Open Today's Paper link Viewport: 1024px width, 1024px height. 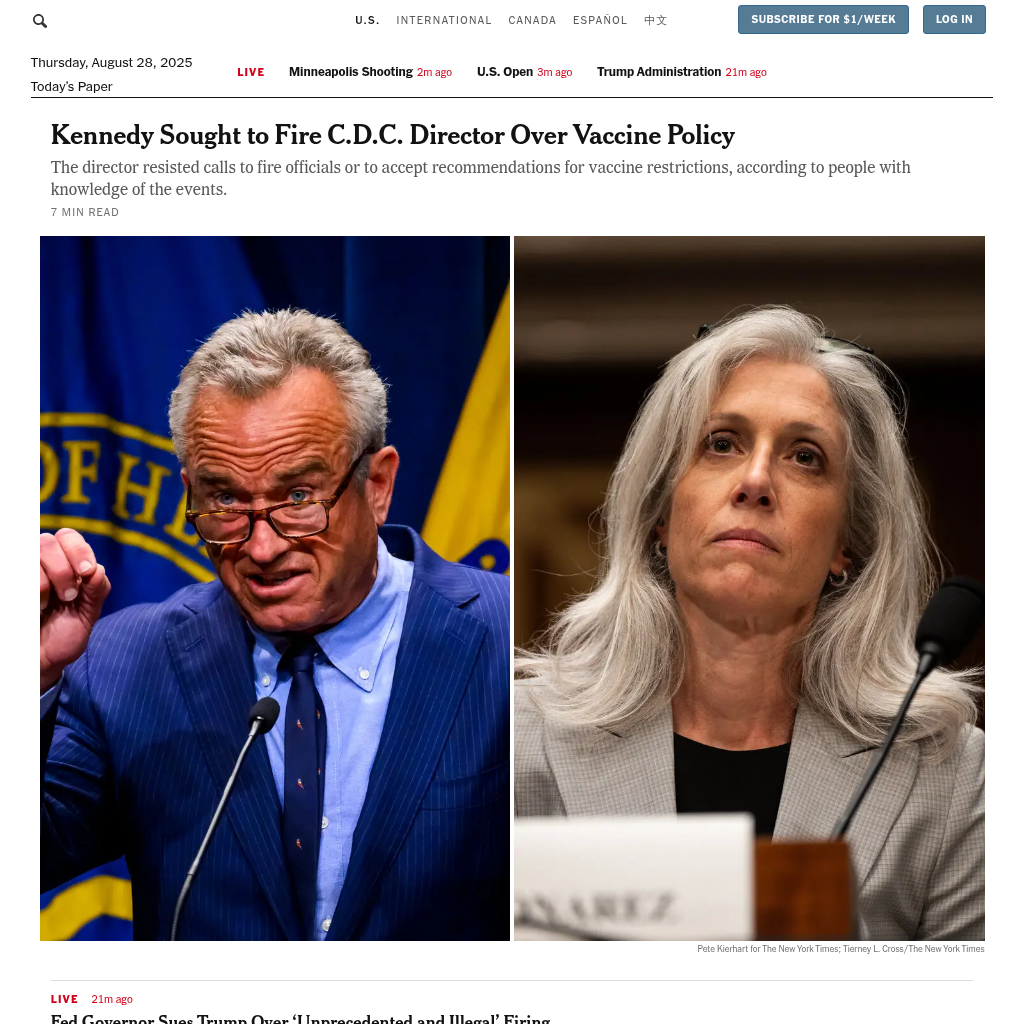click(71, 87)
